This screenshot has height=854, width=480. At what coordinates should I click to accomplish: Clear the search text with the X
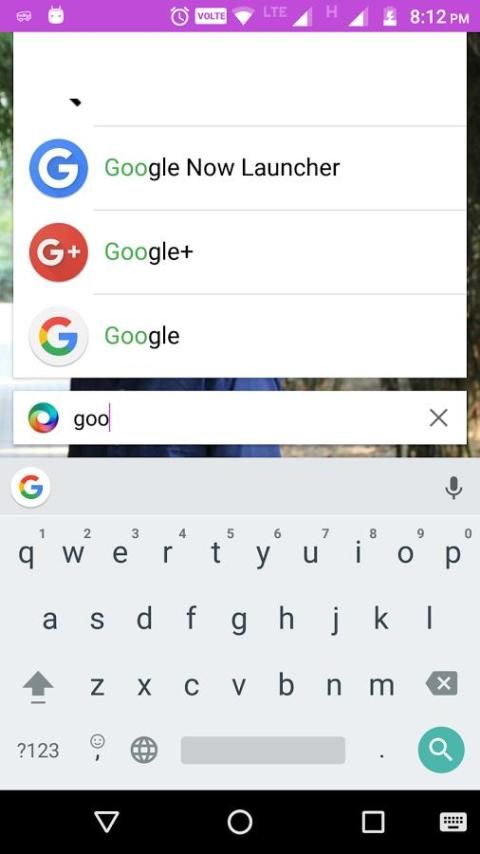[x=438, y=418]
